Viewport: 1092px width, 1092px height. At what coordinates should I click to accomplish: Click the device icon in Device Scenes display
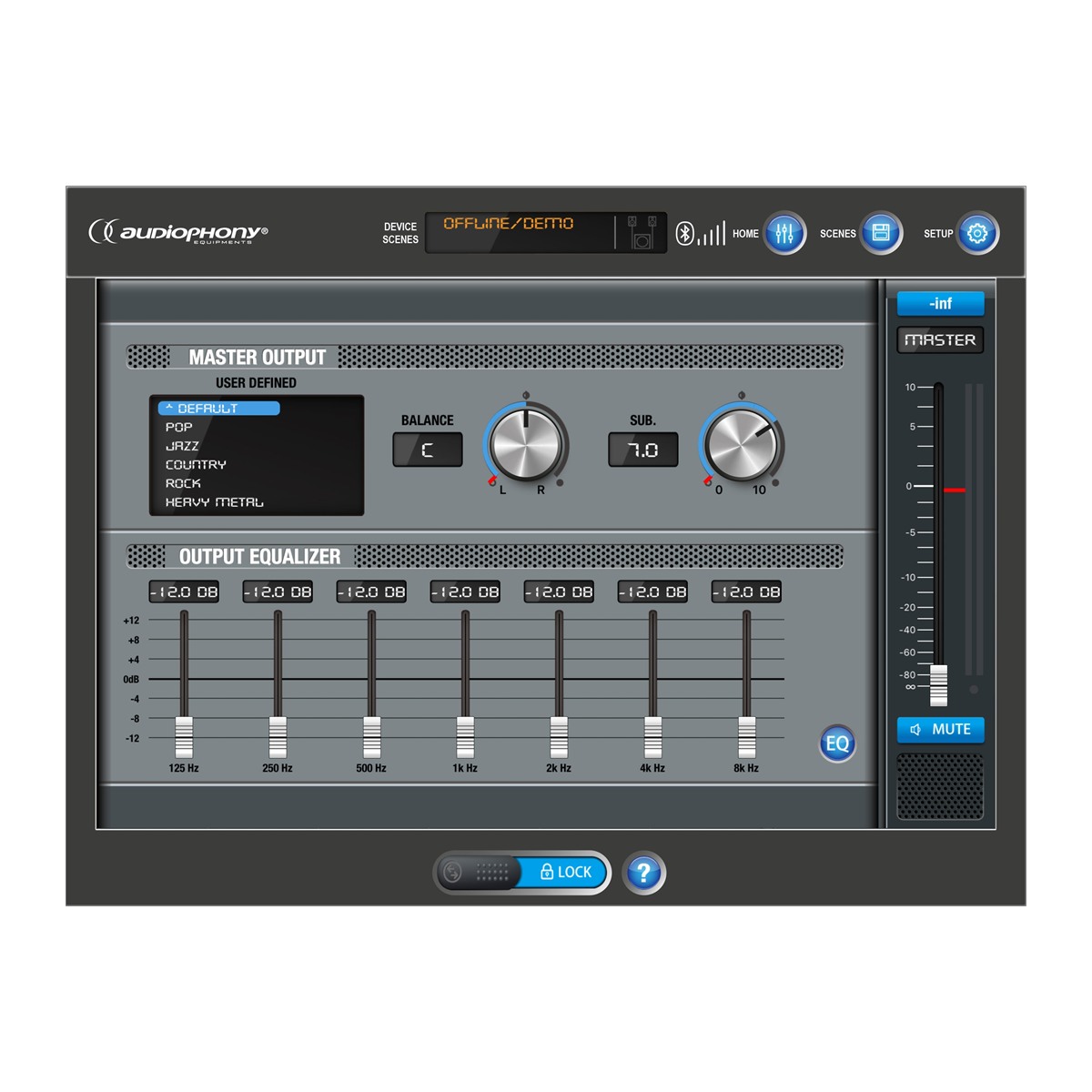tap(642, 233)
